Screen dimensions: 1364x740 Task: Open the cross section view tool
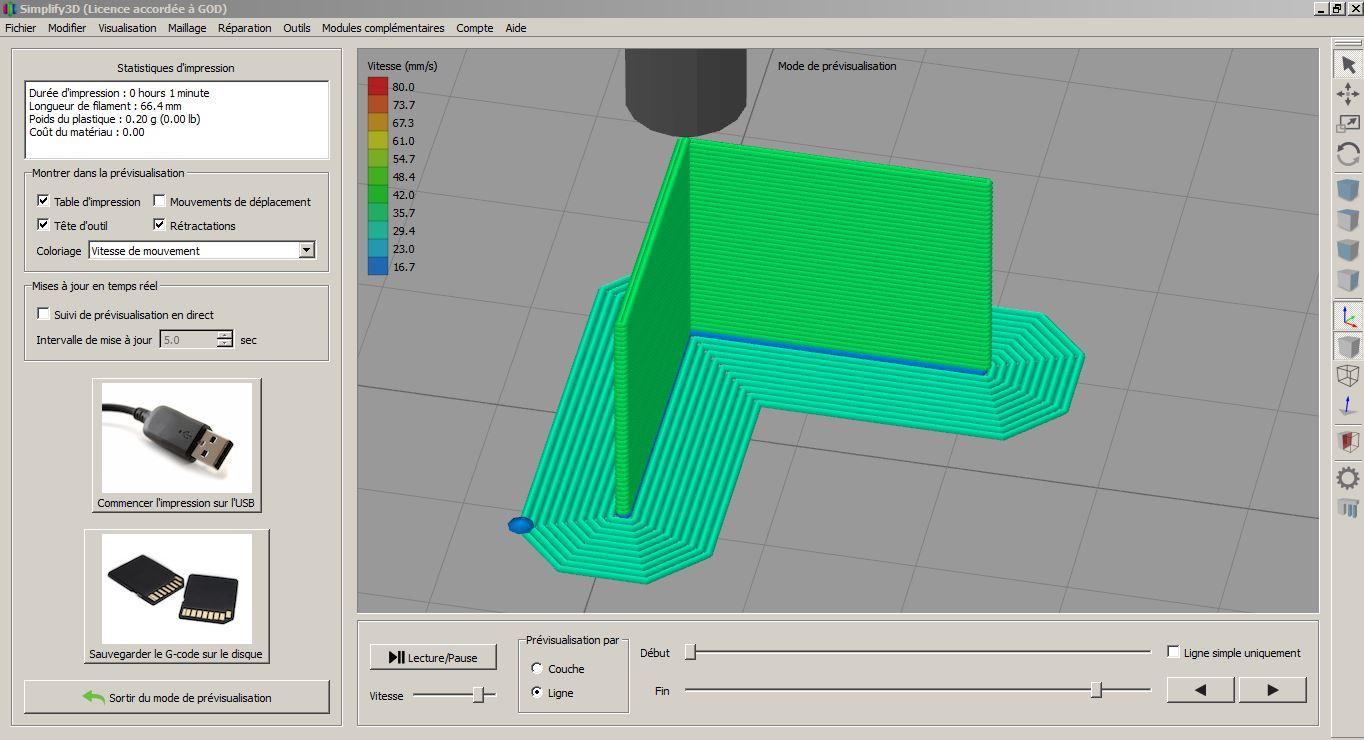1348,441
